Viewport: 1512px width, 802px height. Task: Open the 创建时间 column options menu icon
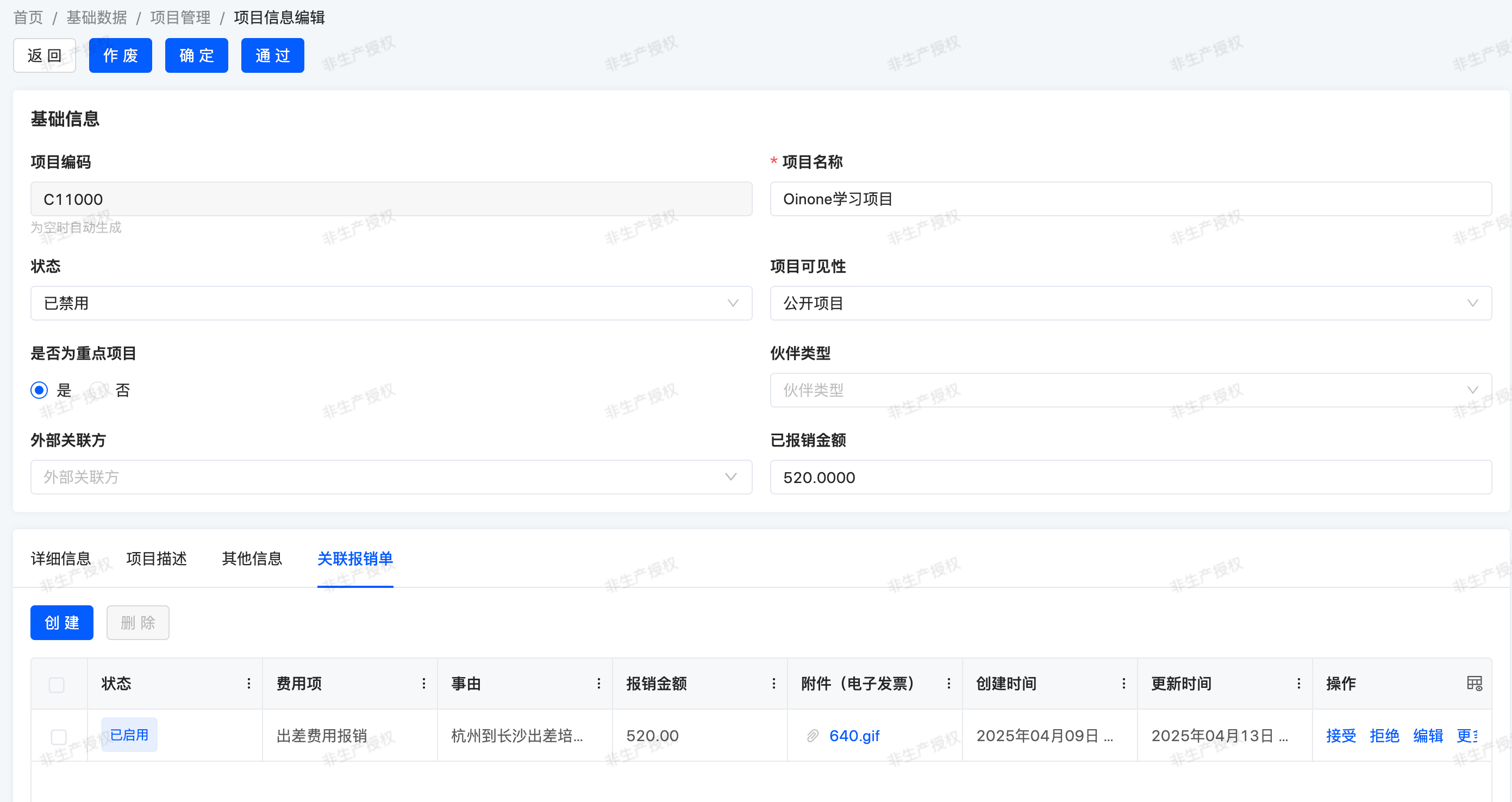(1123, 684)
